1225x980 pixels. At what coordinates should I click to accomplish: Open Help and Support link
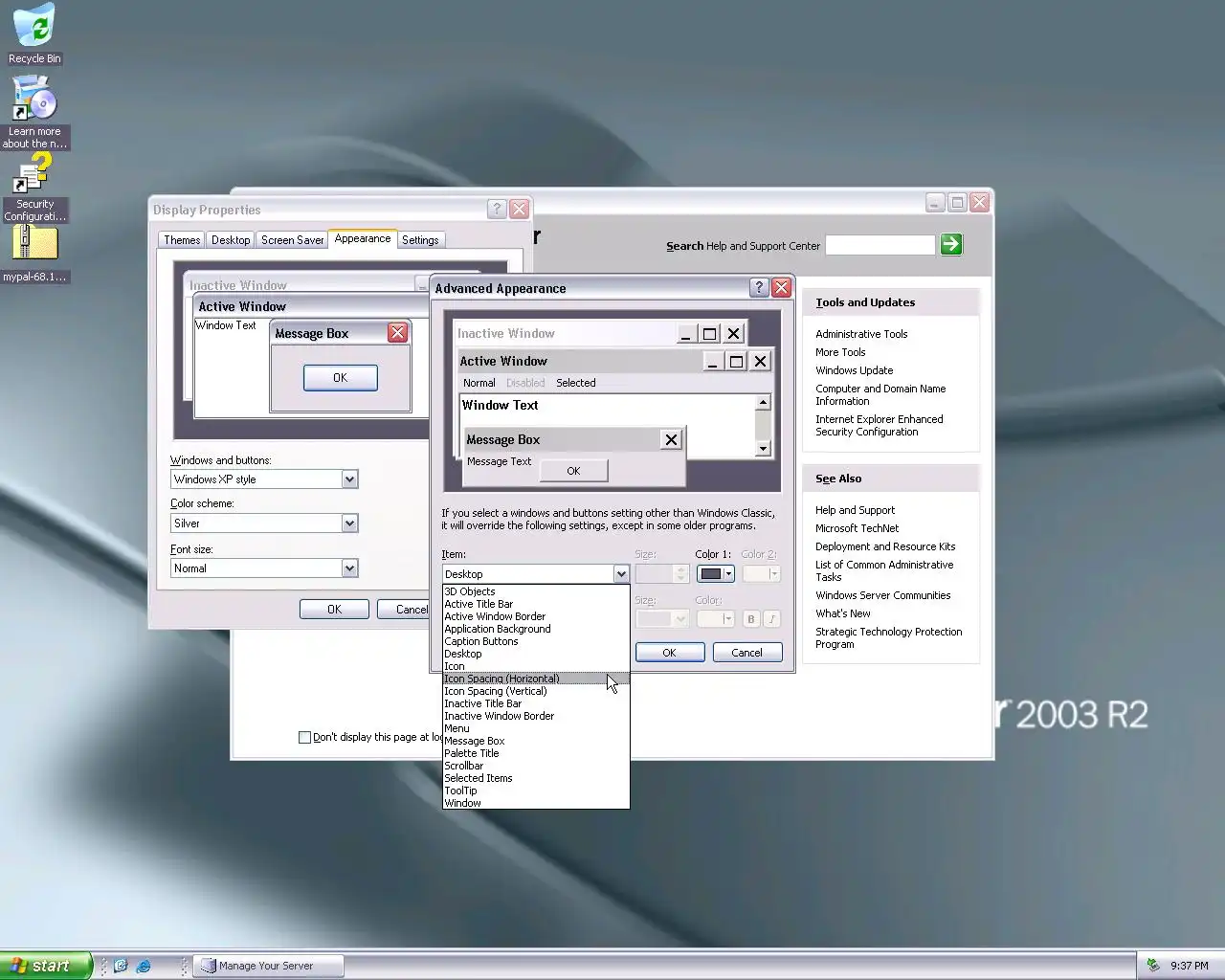[856, 510]
